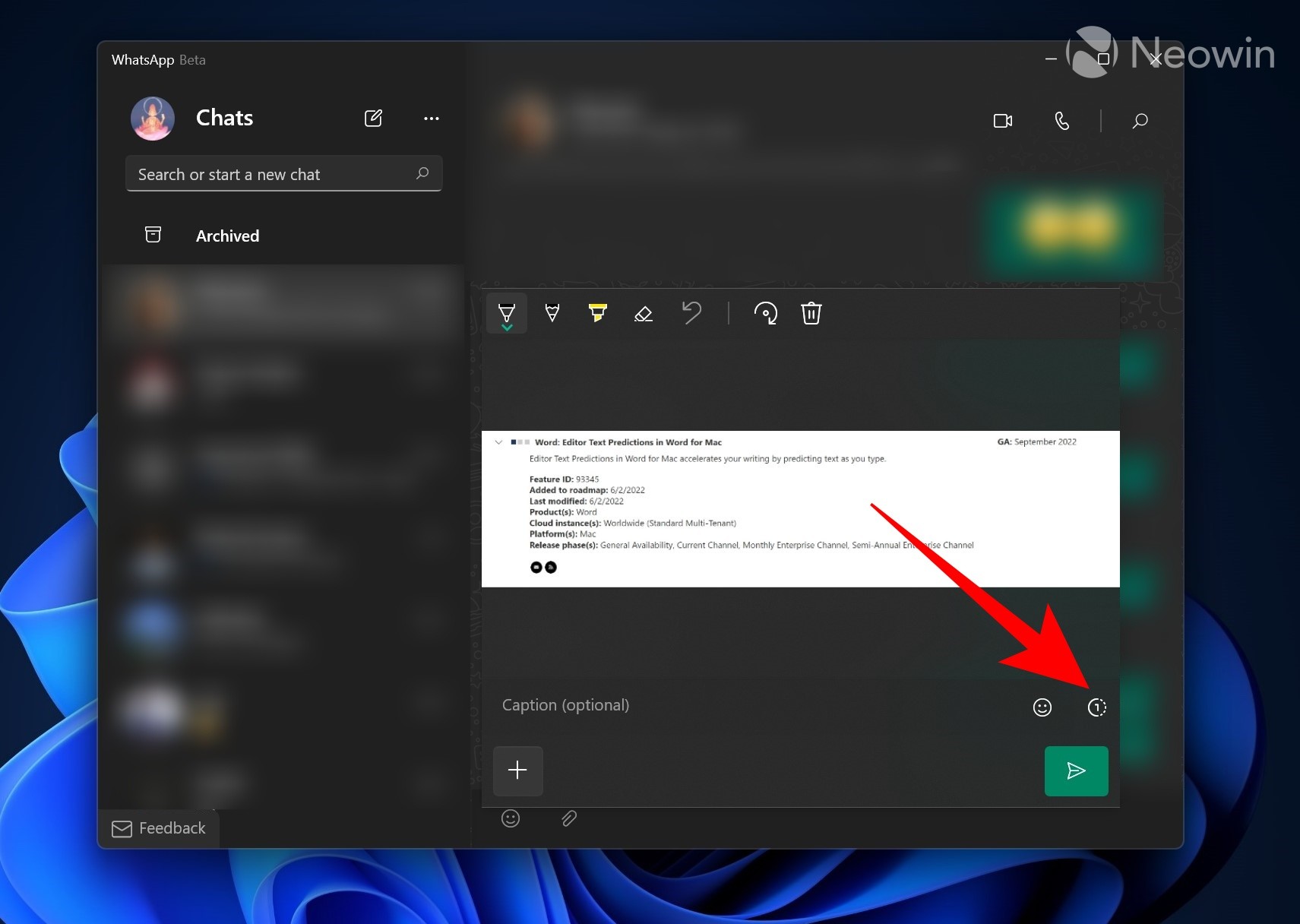This screenshot has height=924, width=1300.
Task: Open the Archived chats row
Action: pyautogui.click(x=283, y=236)
